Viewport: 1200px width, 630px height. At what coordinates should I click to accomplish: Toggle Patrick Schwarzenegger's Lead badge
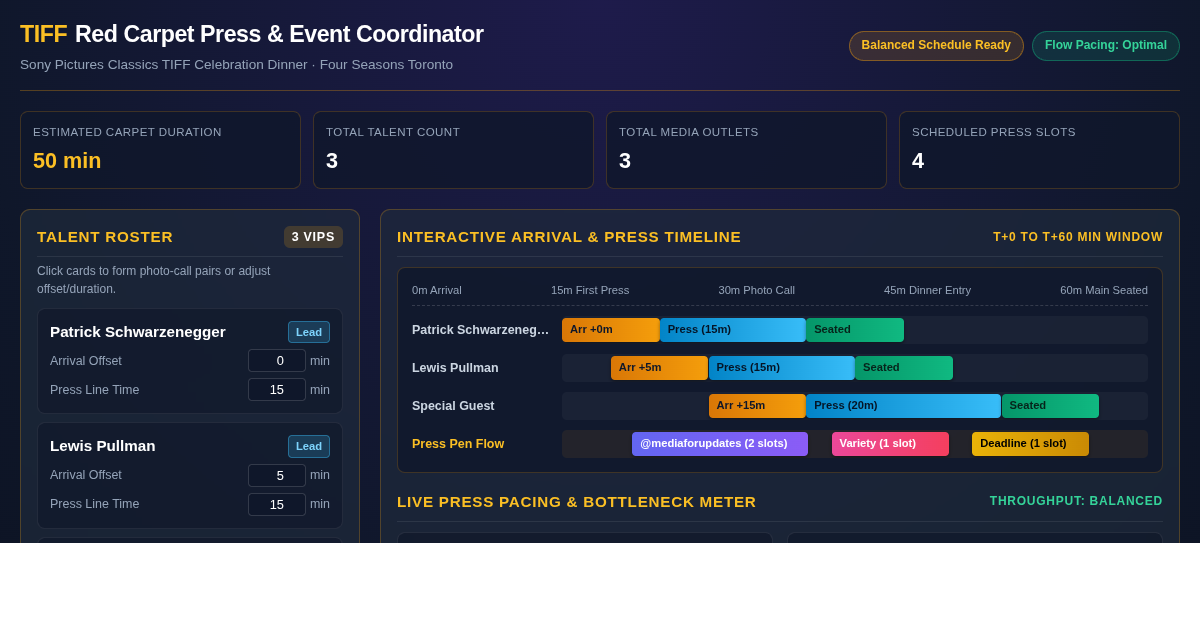[309, 332]
